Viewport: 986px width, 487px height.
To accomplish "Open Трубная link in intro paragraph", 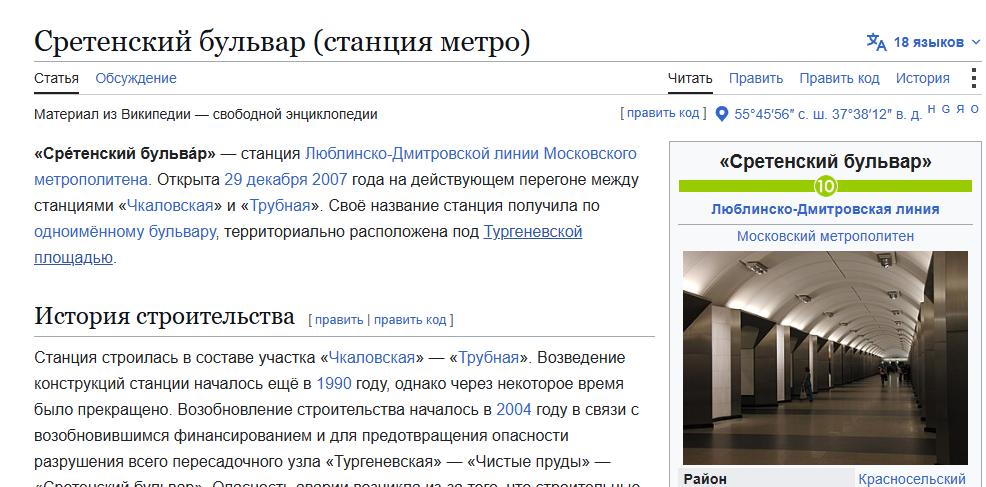I will point(280,206).
